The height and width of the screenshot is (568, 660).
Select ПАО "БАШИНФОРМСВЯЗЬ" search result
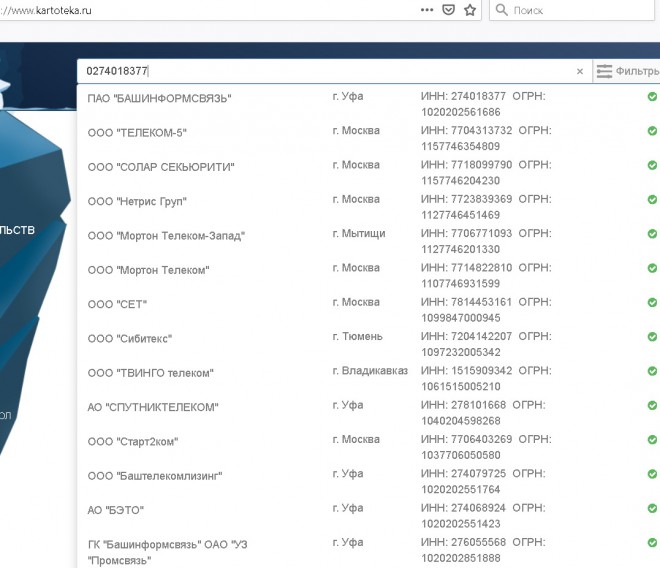(159, 99)
